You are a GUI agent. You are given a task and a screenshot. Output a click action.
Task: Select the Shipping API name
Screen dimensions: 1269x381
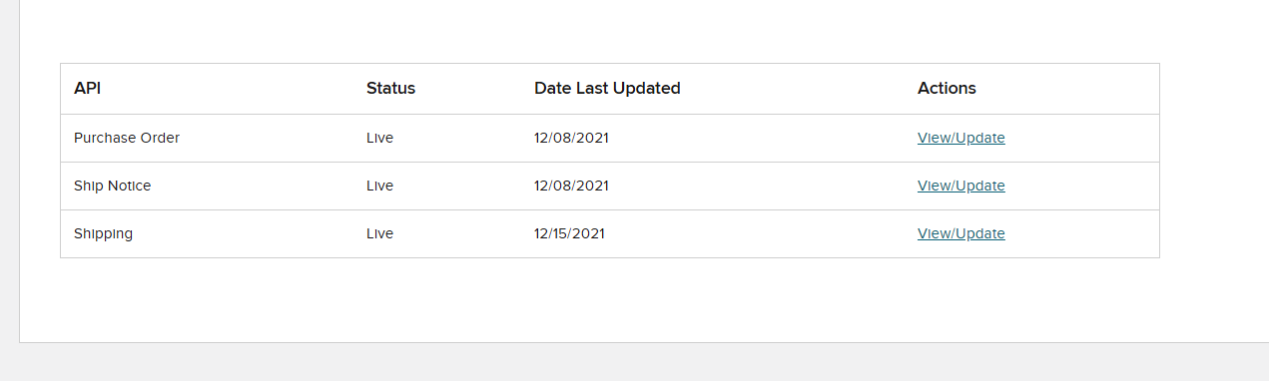click(103, 234)
